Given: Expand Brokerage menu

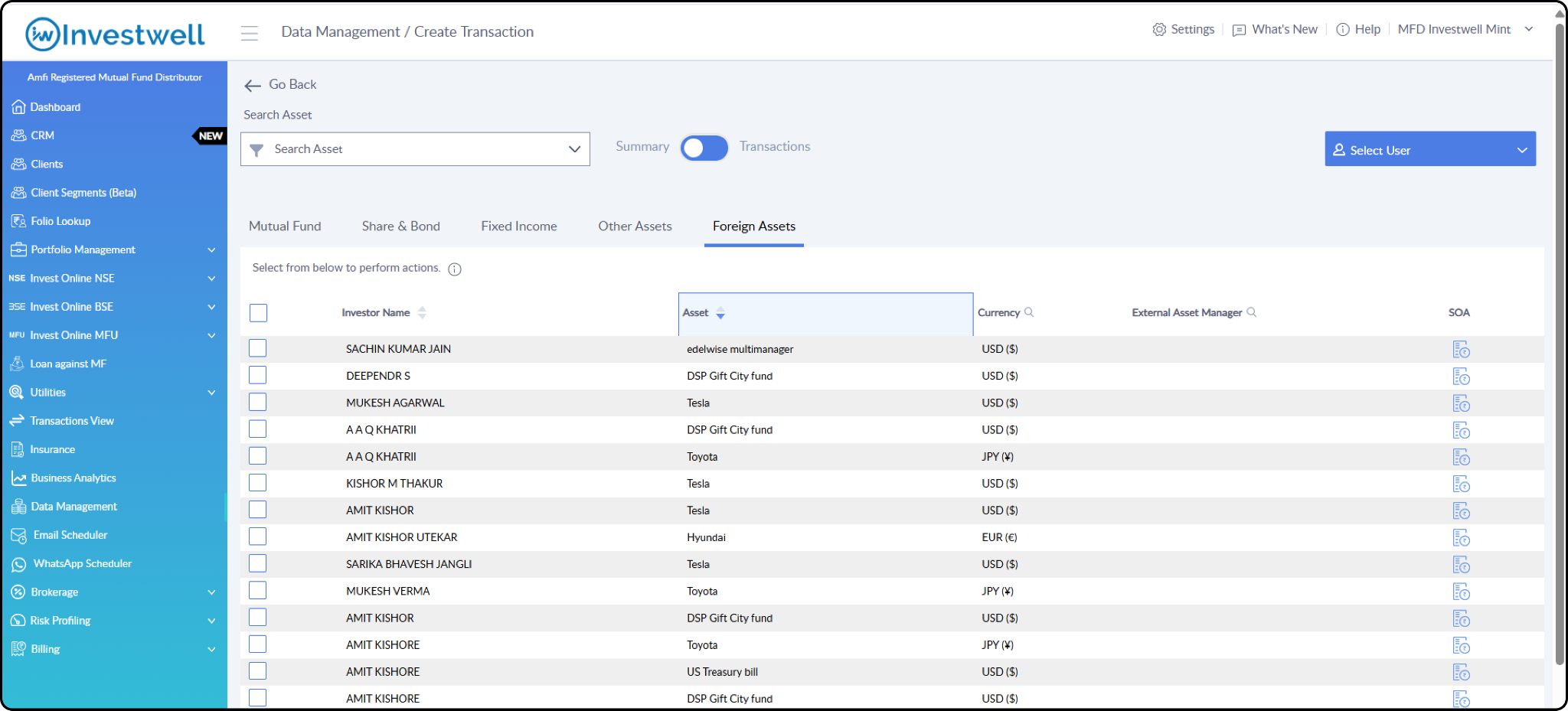Looking at the screenshot, I should (212, 592).
